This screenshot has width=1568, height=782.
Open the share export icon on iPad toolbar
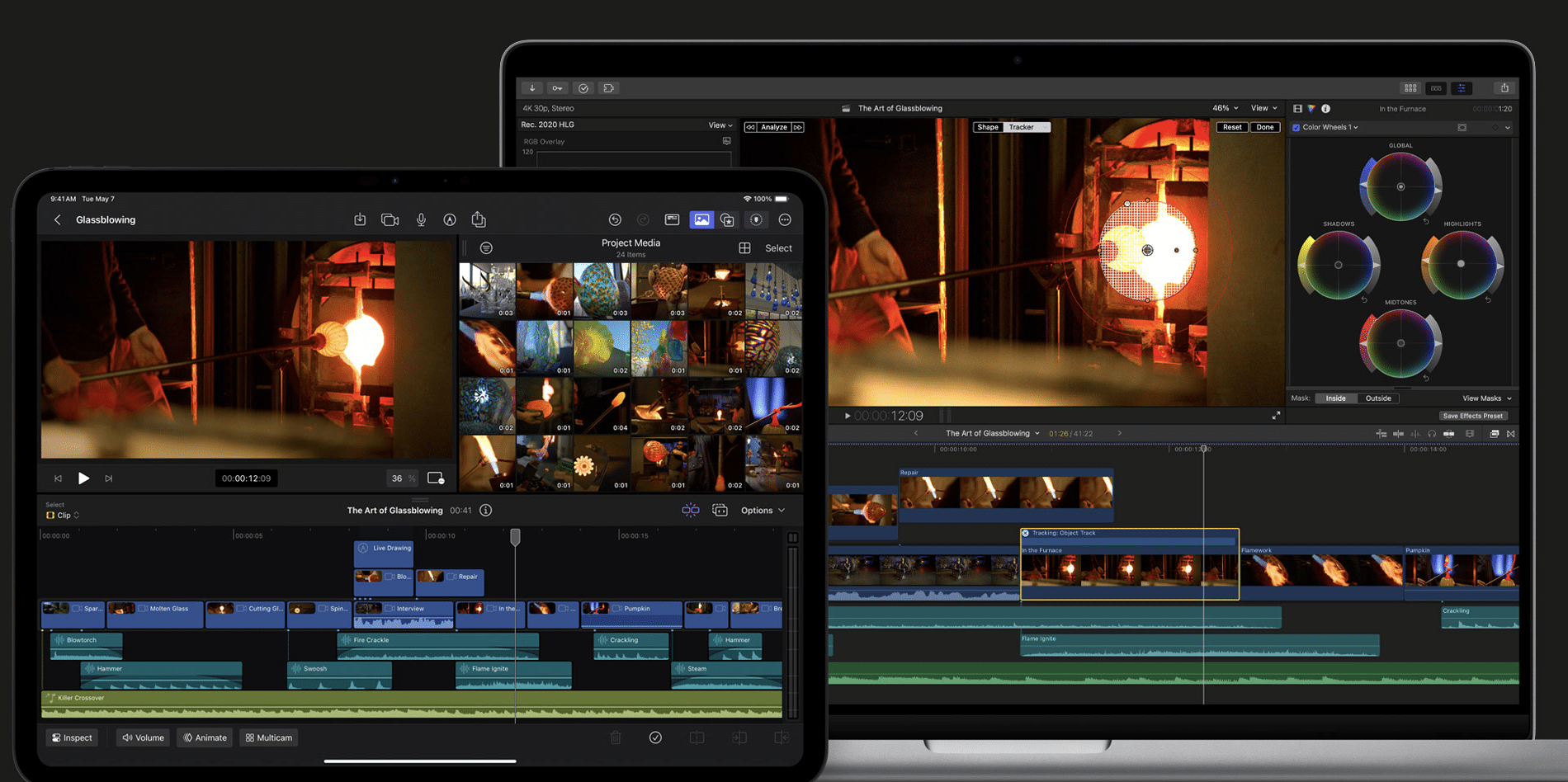(x=479, y=219)
